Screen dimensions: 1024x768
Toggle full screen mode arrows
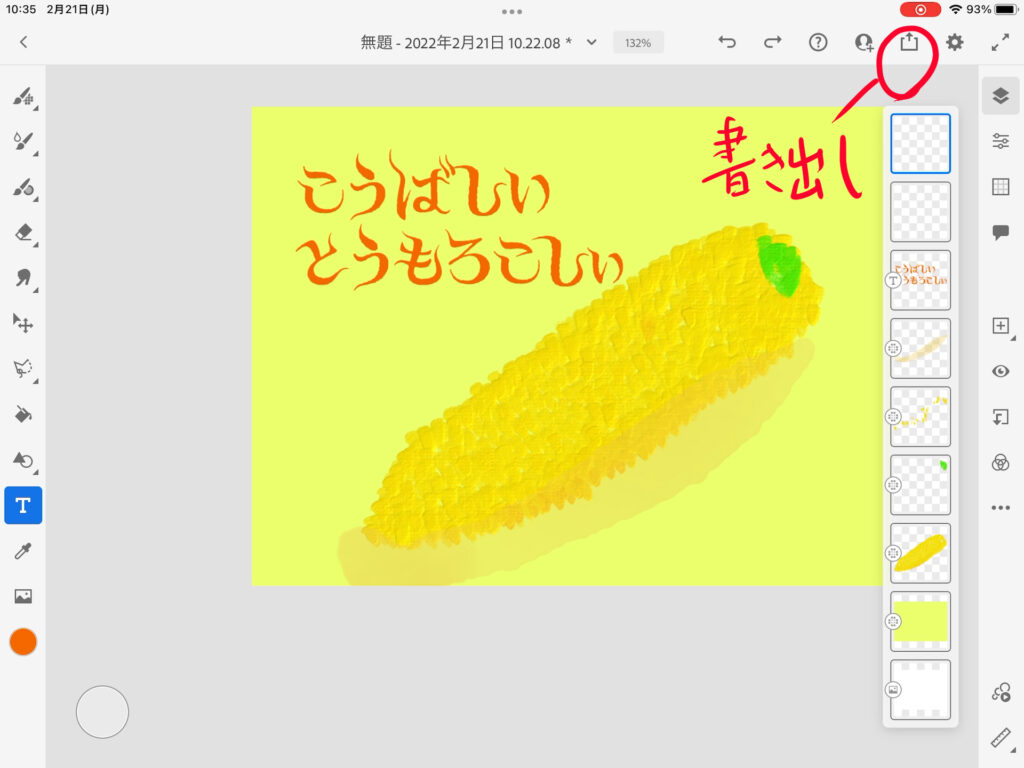point(1000,42)
